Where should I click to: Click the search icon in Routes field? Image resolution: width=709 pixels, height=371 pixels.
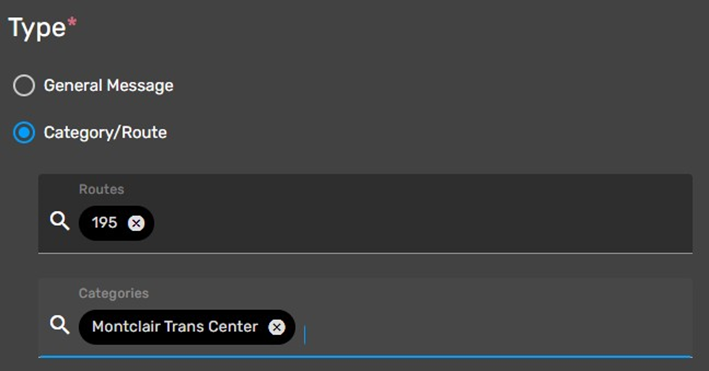[60, 221]
